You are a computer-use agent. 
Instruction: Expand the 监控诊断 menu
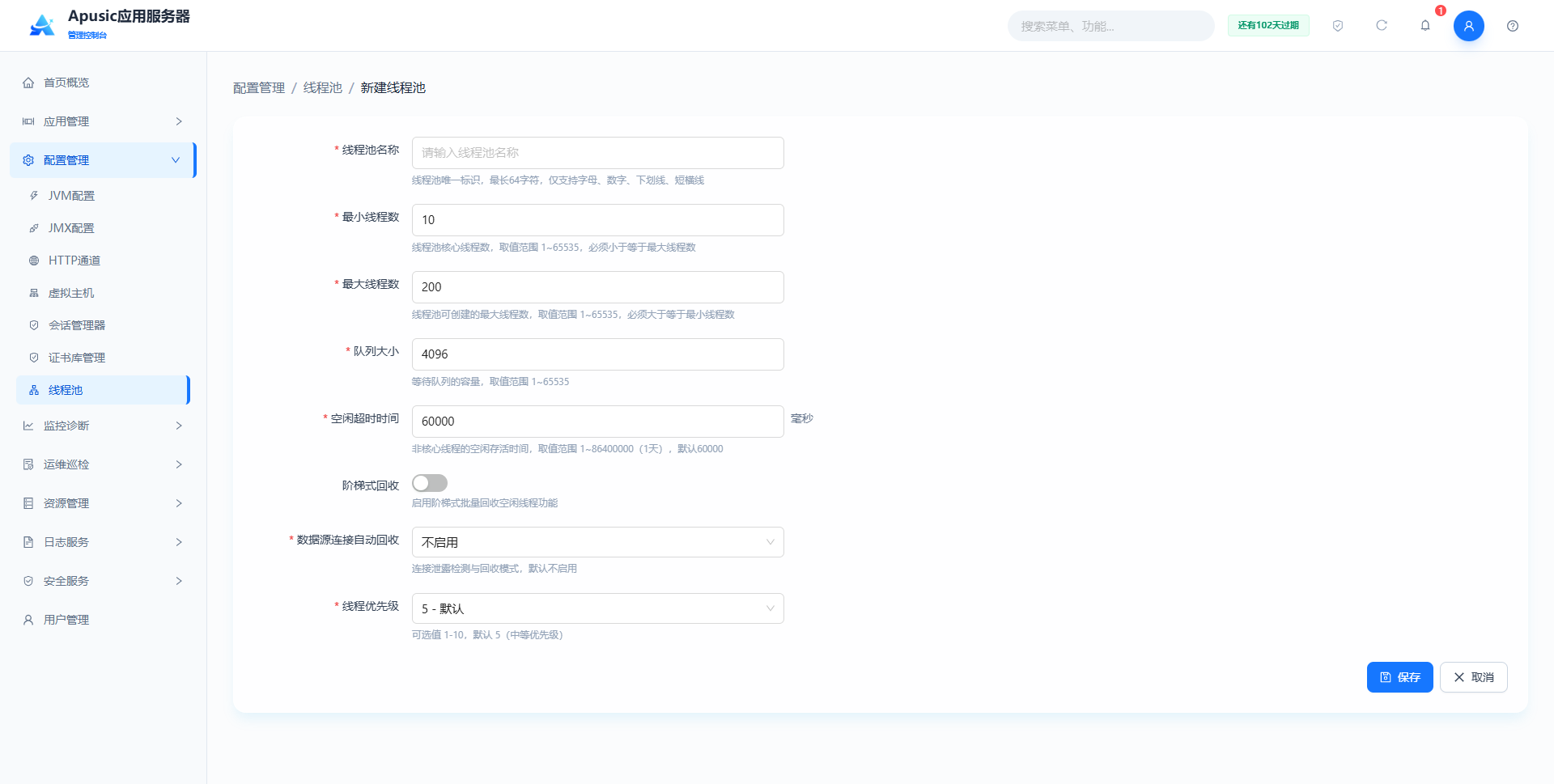[x=103, y=426]
